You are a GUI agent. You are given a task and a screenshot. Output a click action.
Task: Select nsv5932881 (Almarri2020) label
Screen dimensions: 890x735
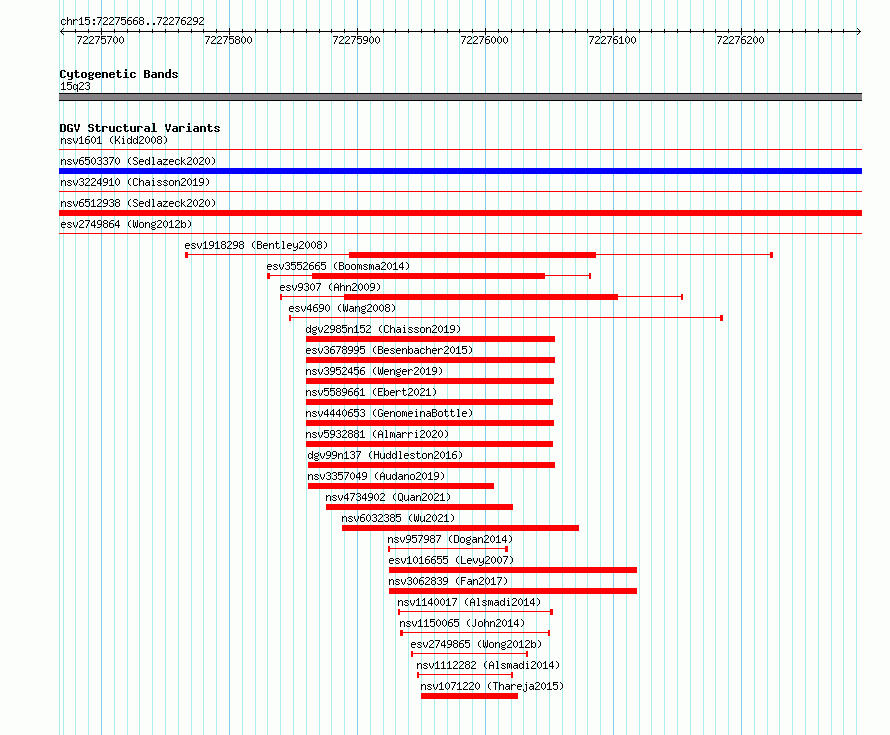click(x=377, y=434)
